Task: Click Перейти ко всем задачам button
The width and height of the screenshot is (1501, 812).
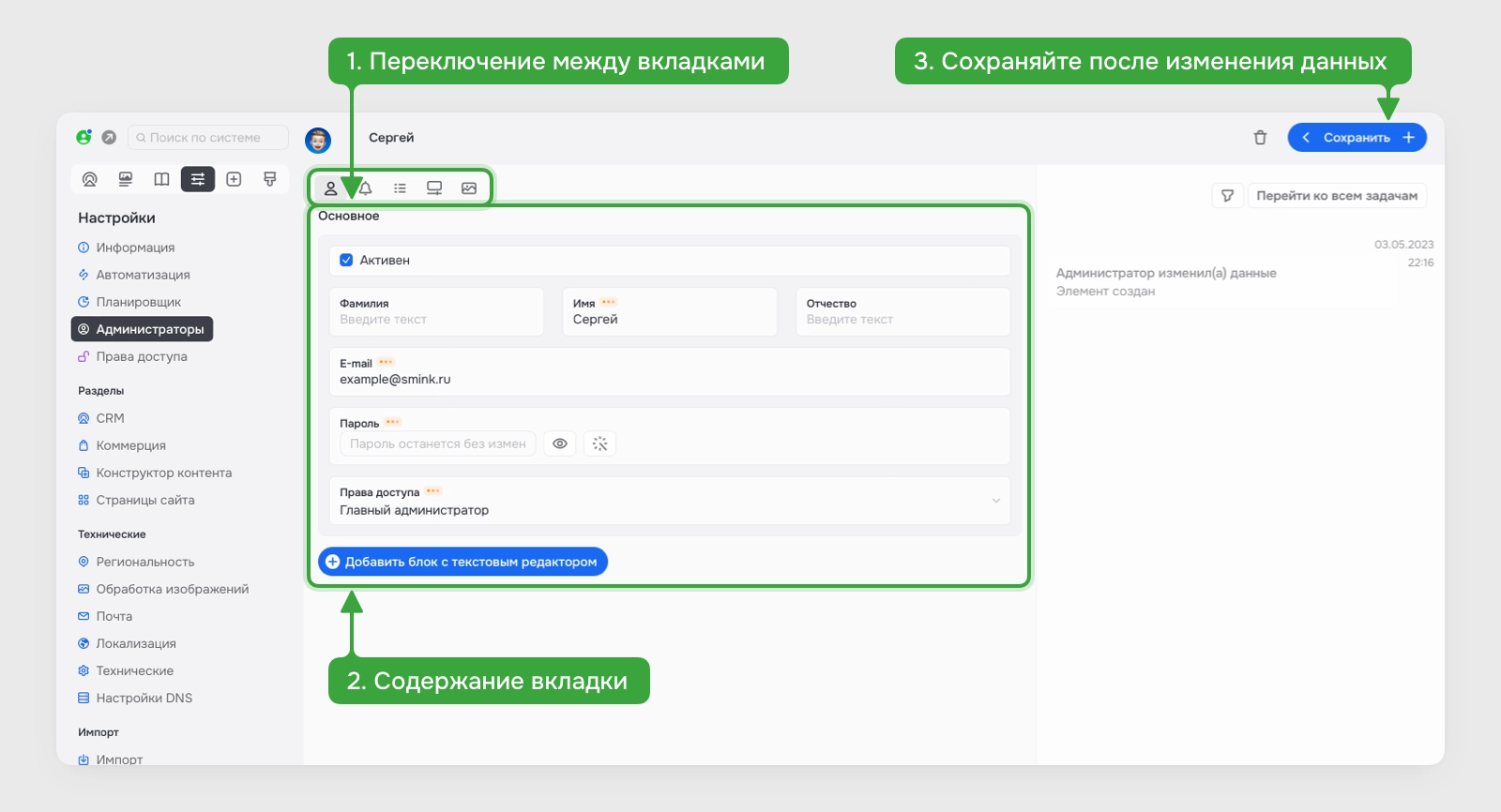Action: pos(1337,195)
